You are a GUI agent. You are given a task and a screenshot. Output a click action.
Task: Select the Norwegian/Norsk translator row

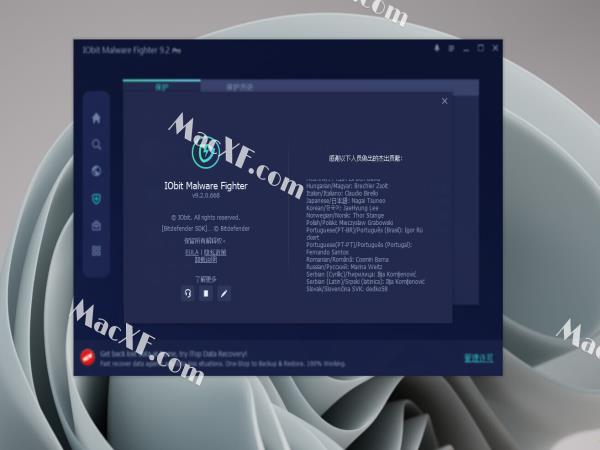coord(345,215)
